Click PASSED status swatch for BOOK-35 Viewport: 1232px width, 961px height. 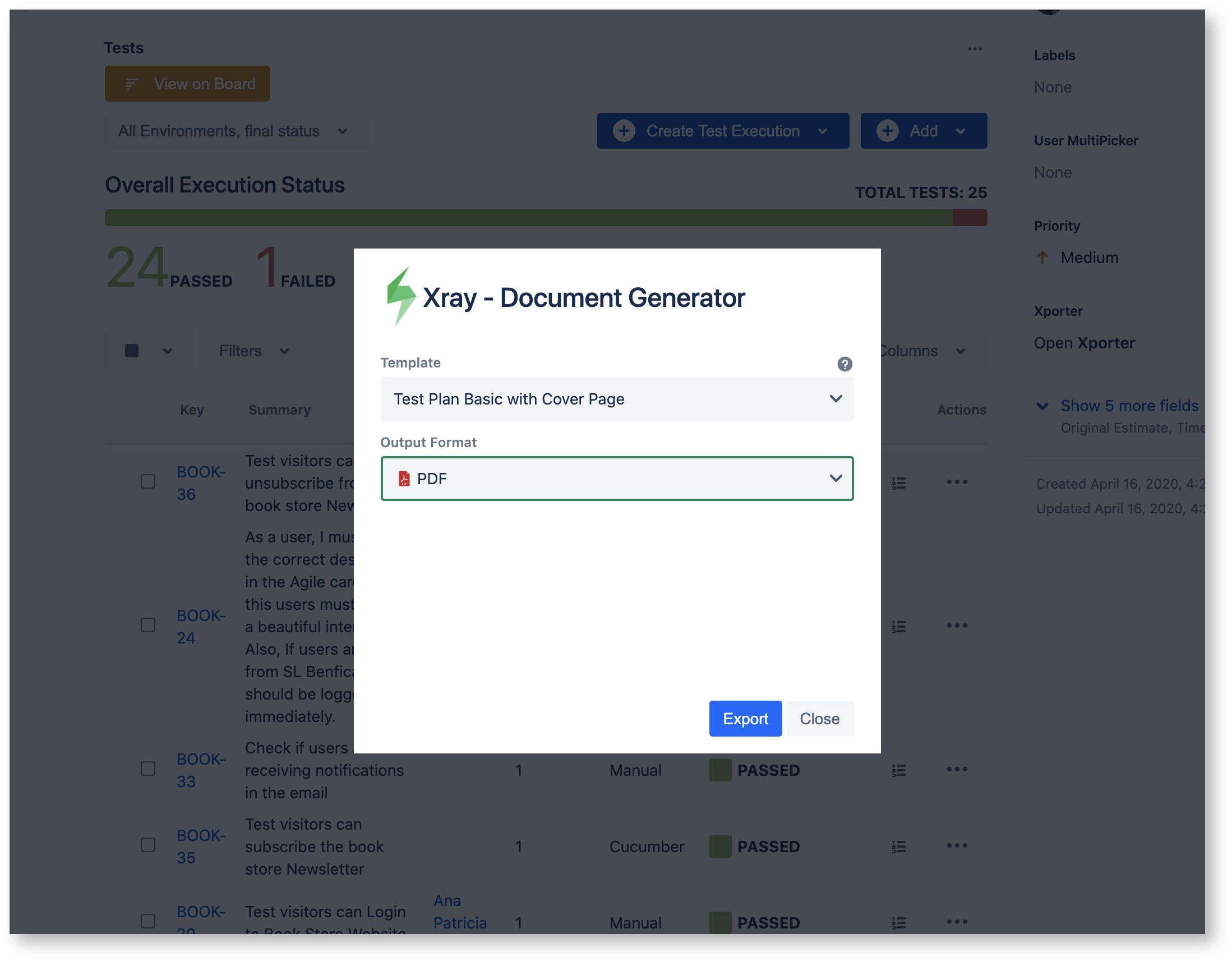[721, 847]
